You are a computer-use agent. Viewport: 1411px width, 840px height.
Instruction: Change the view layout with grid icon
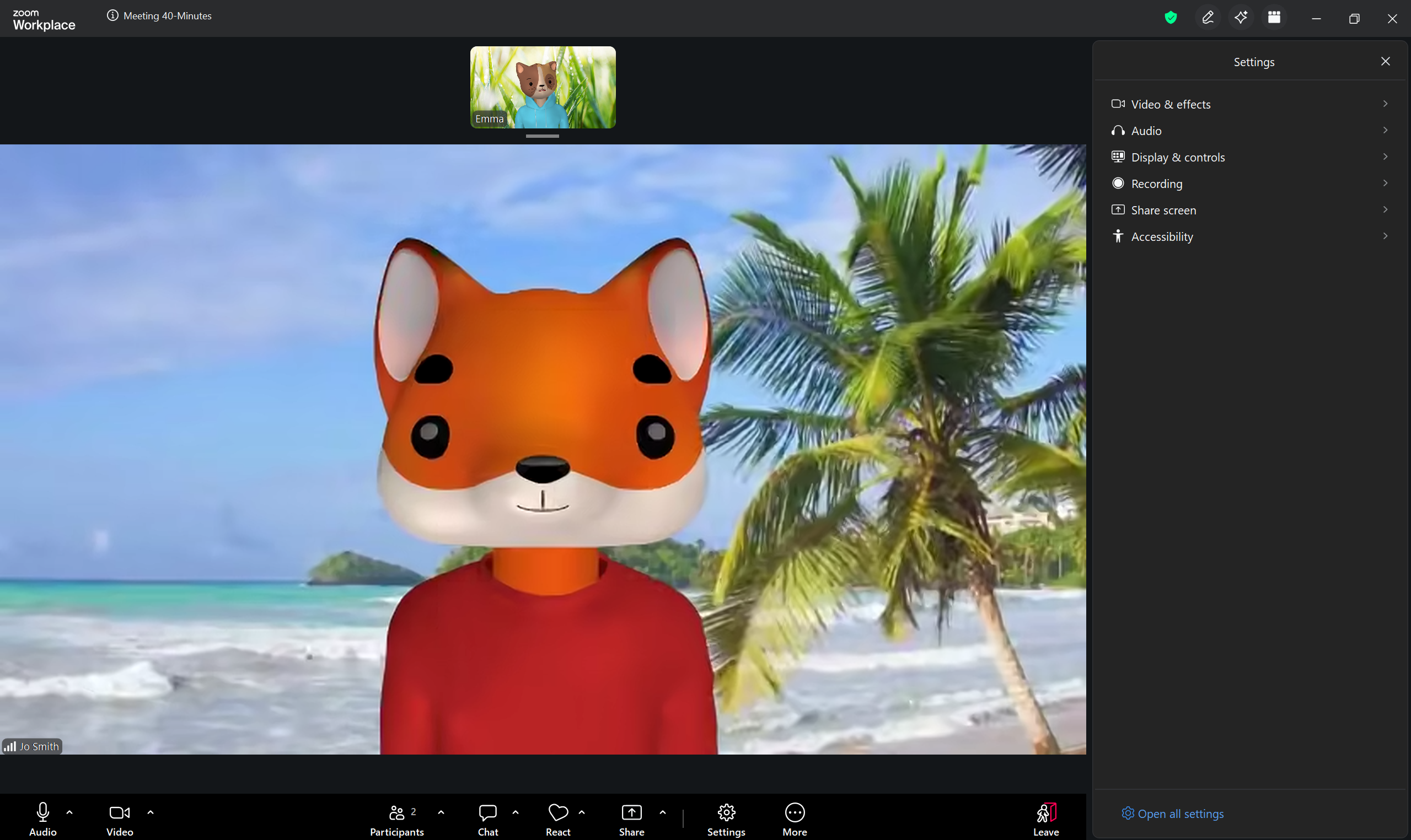click(x=1274, y=18)
